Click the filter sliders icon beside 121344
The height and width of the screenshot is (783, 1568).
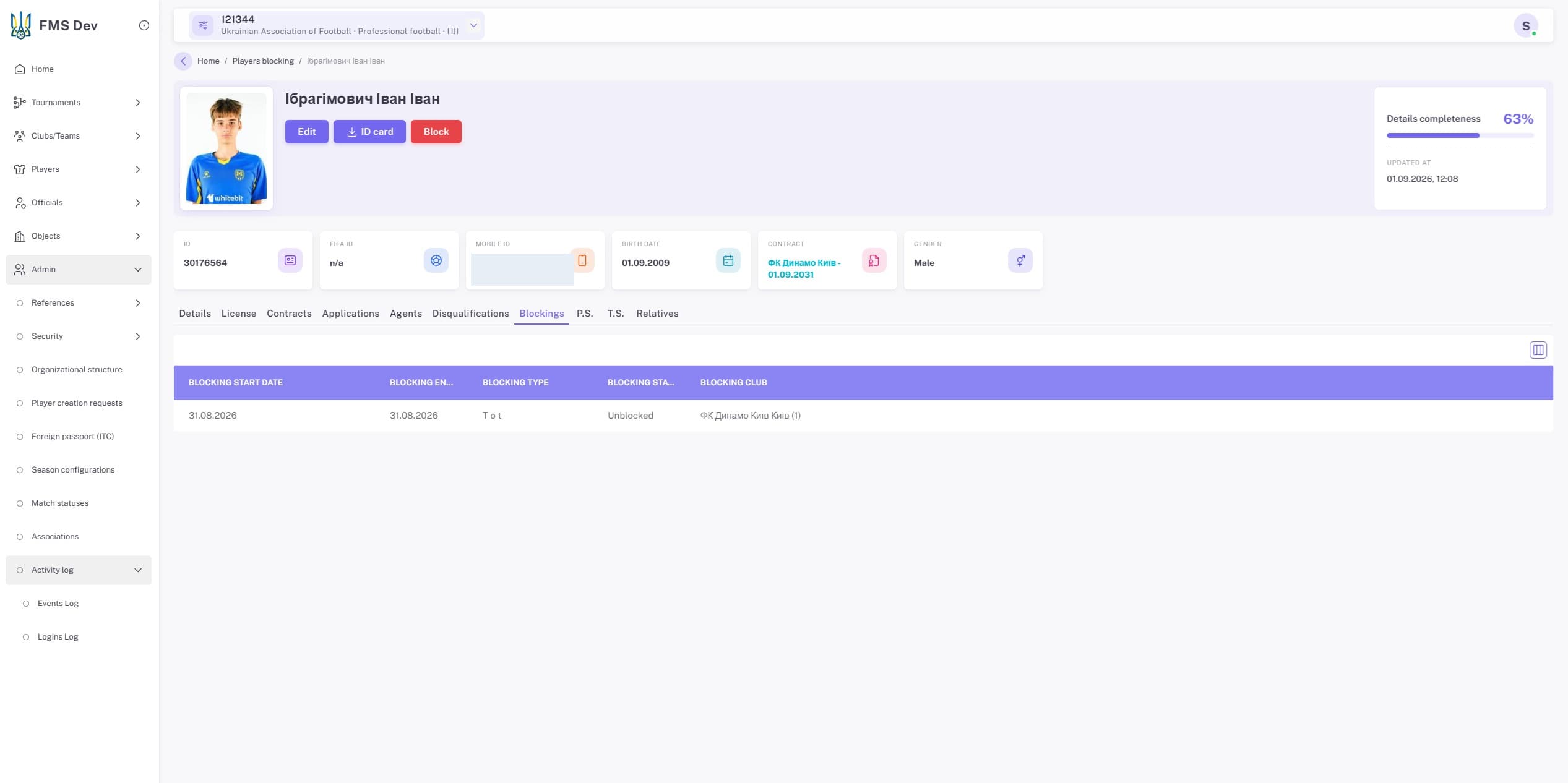[x=203, y=25]
